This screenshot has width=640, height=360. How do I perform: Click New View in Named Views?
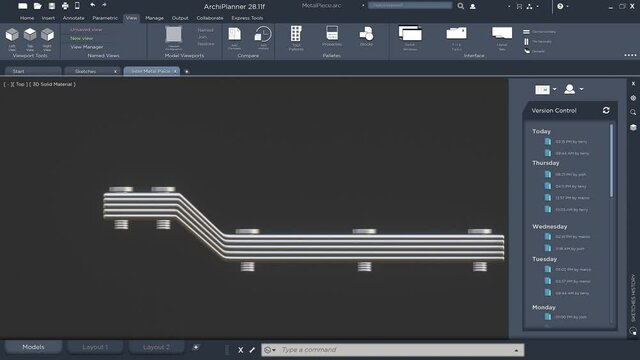point(82,38)
